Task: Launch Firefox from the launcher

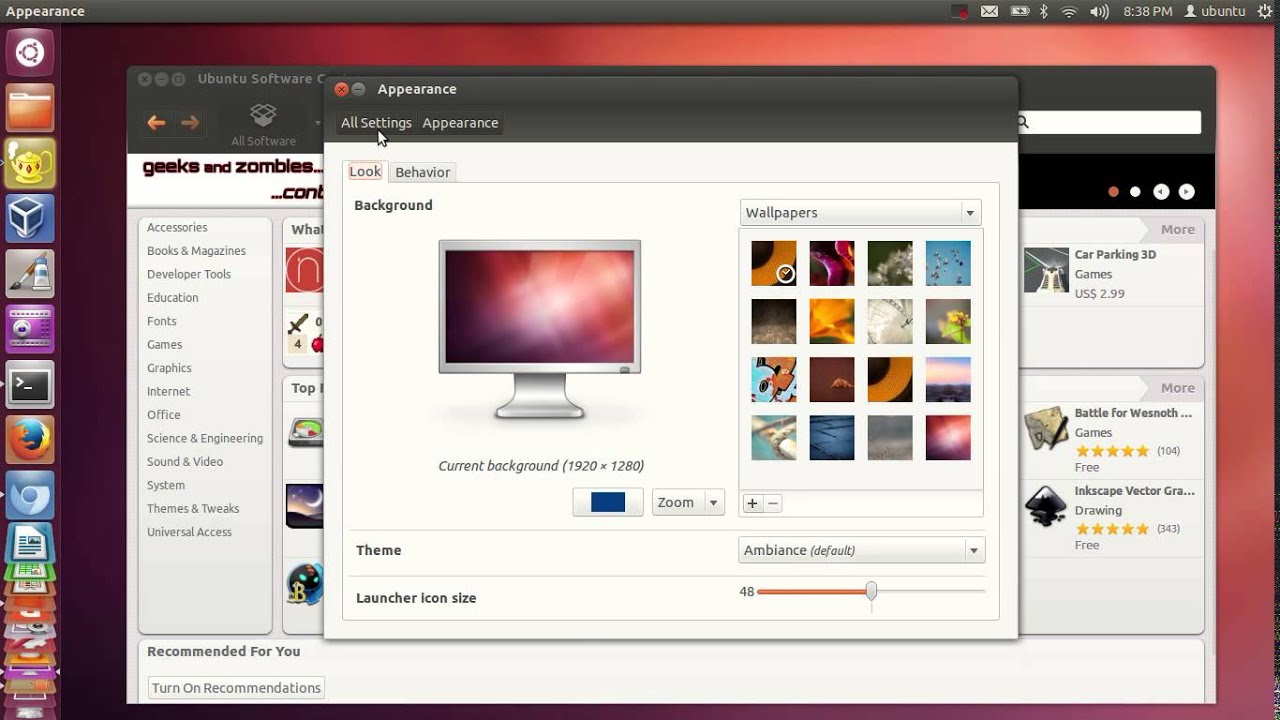Action: [x=30, y=439]
